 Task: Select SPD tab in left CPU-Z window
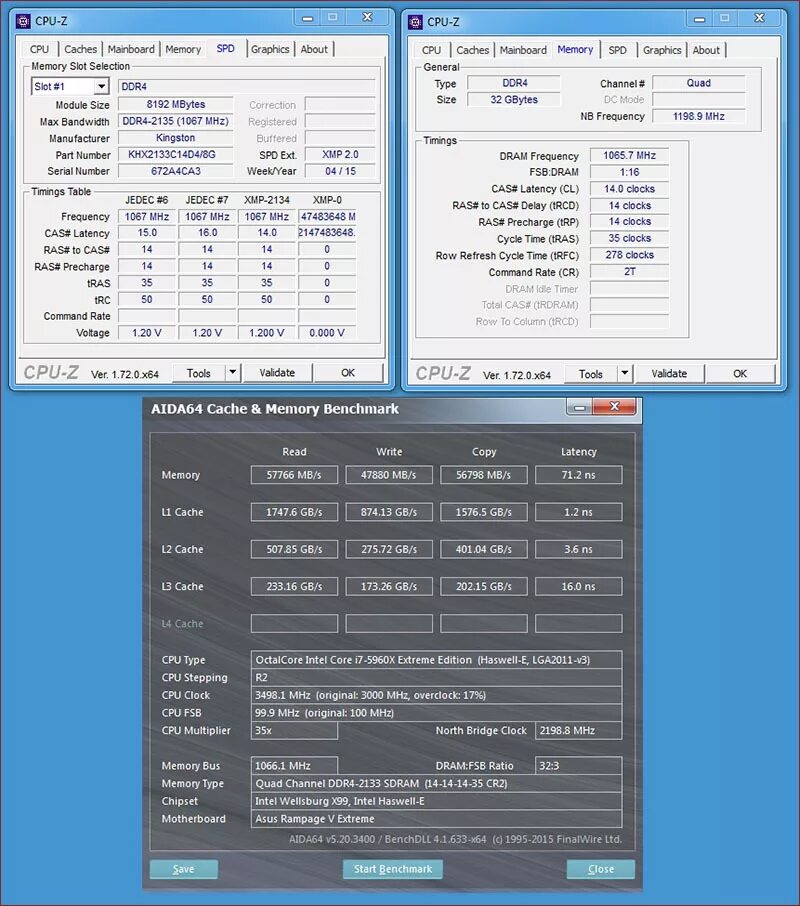(225, 49)
